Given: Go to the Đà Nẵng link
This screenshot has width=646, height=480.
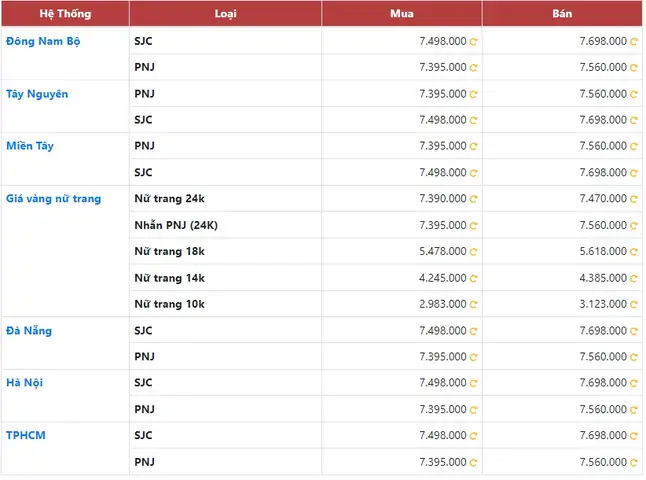Looking at the screenshot, I should [x=29, y=330].
